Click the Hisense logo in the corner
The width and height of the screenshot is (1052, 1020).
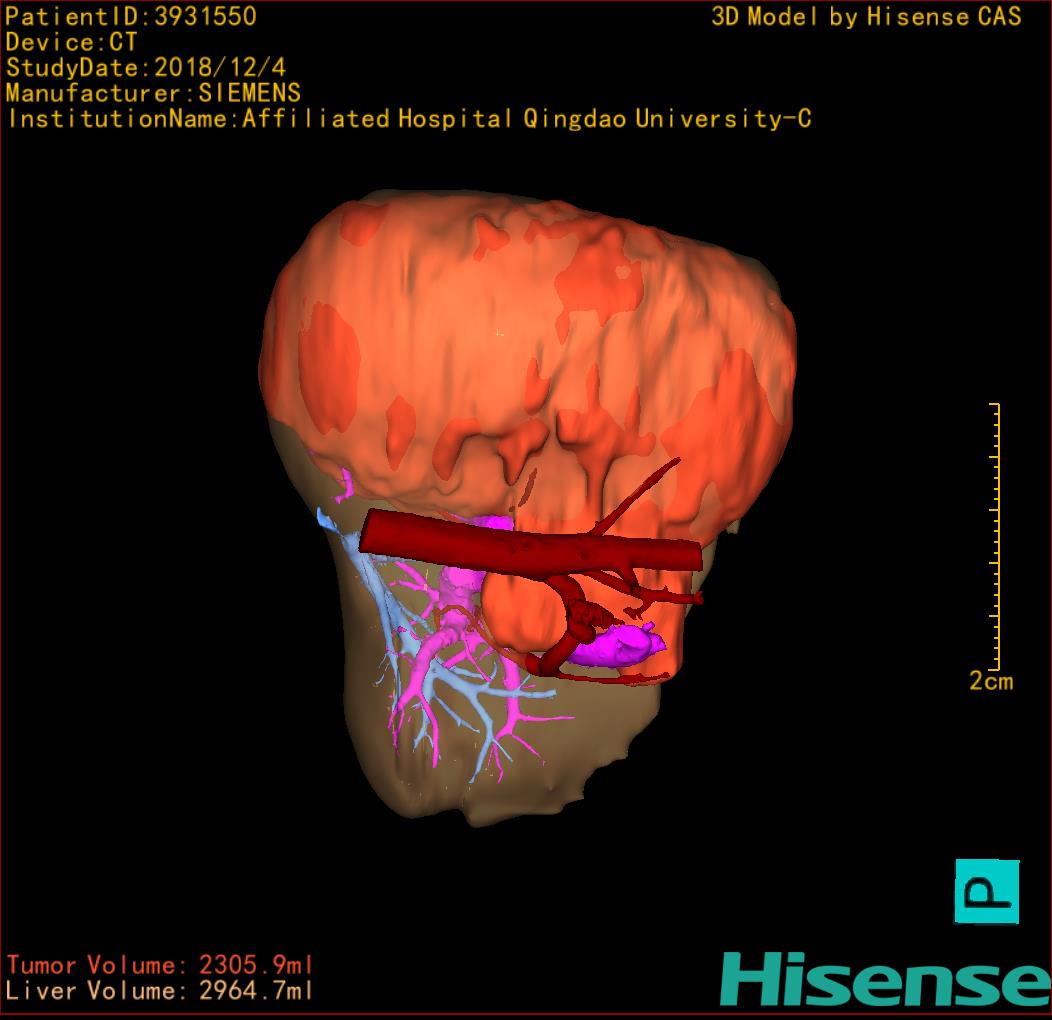(x=884, y=979)
